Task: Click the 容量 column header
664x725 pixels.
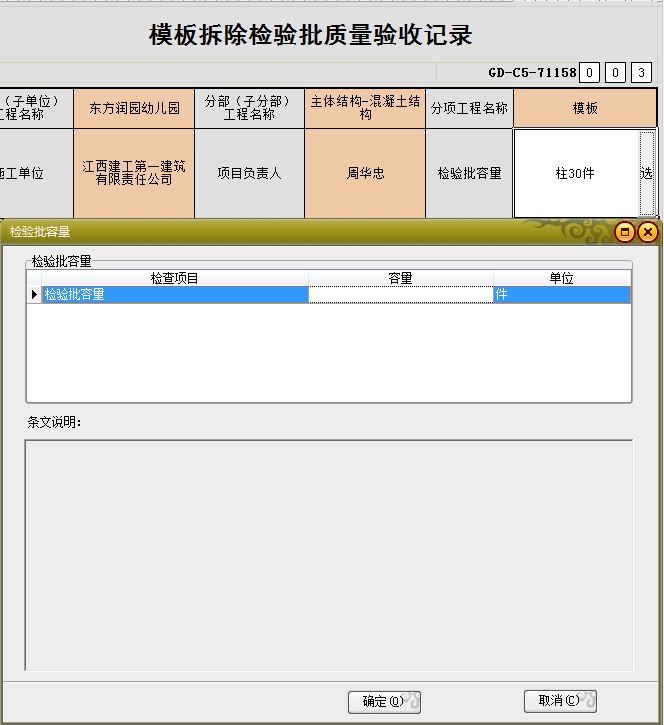Action: tap(400, 279)
